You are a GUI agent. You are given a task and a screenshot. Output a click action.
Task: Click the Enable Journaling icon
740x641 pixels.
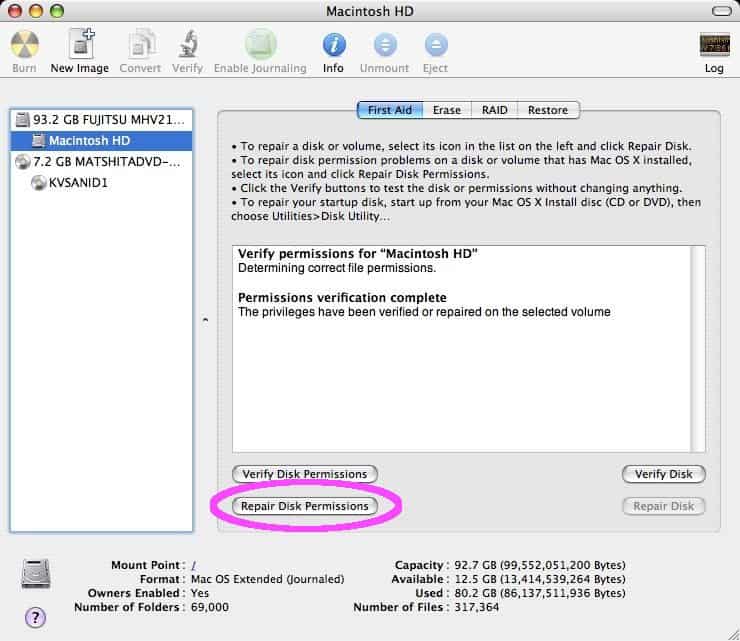point(260,45)
